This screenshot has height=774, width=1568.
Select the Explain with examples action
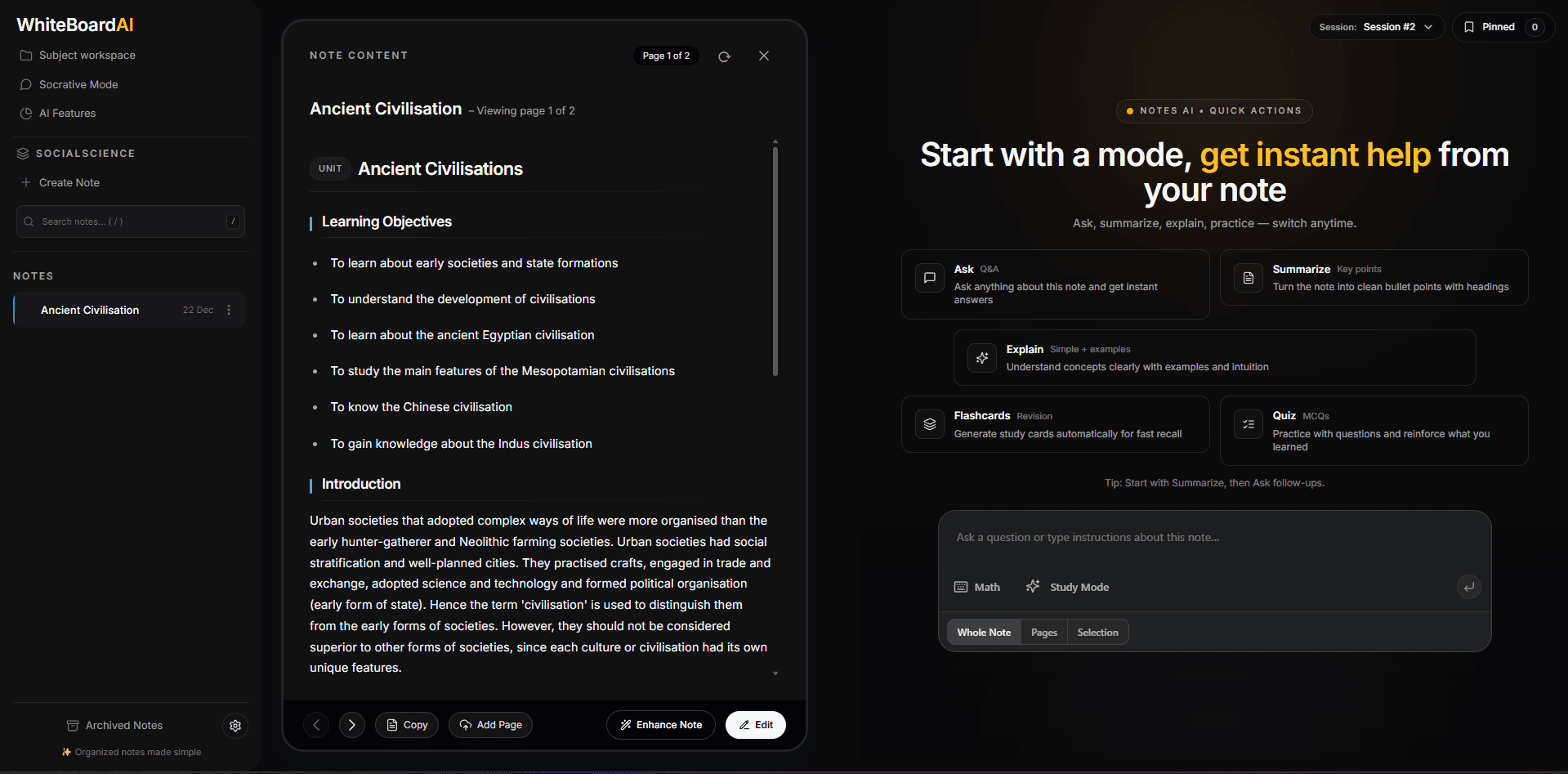[1214, 357]
